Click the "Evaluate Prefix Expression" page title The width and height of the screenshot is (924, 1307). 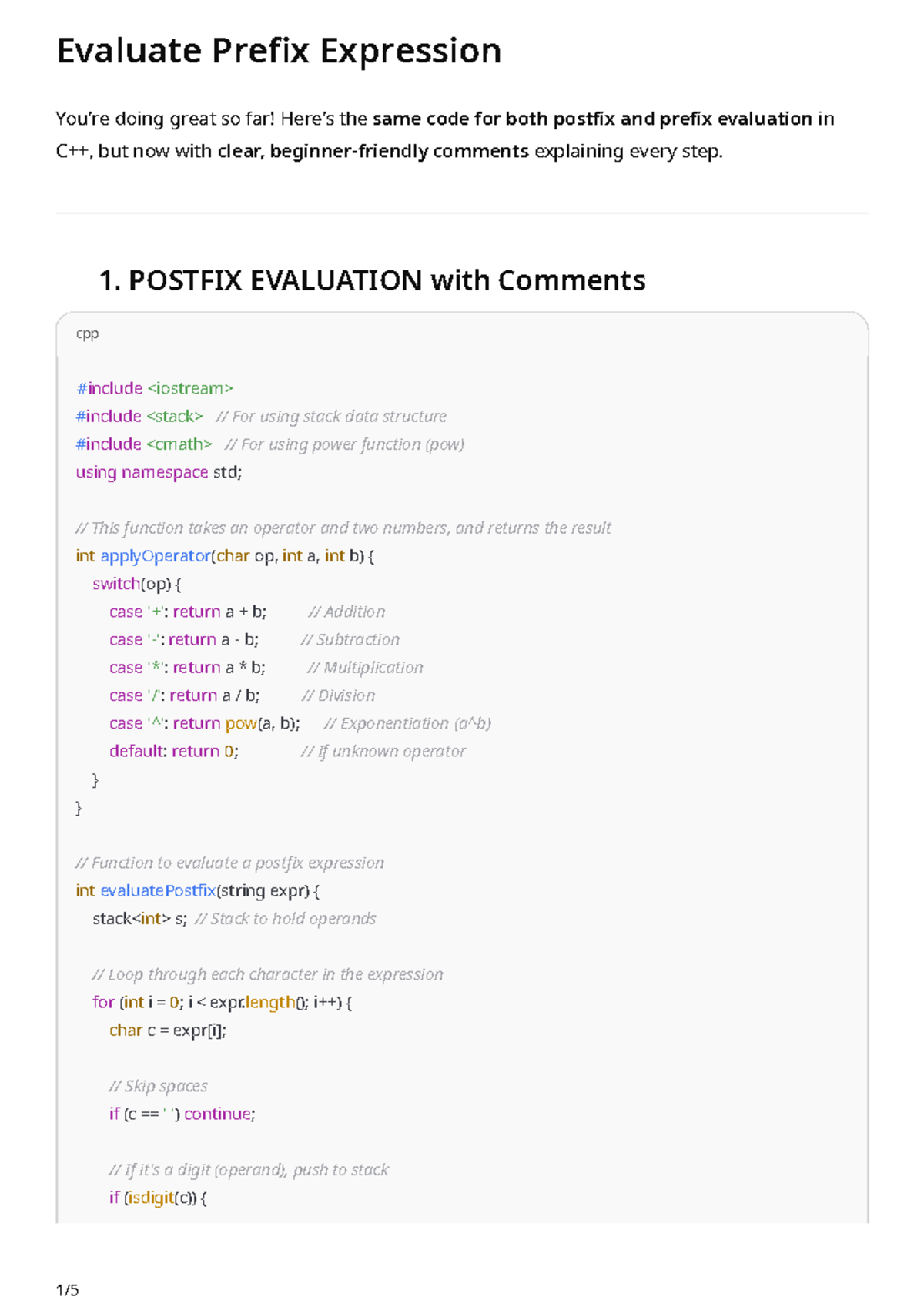[x=279, y=52]
